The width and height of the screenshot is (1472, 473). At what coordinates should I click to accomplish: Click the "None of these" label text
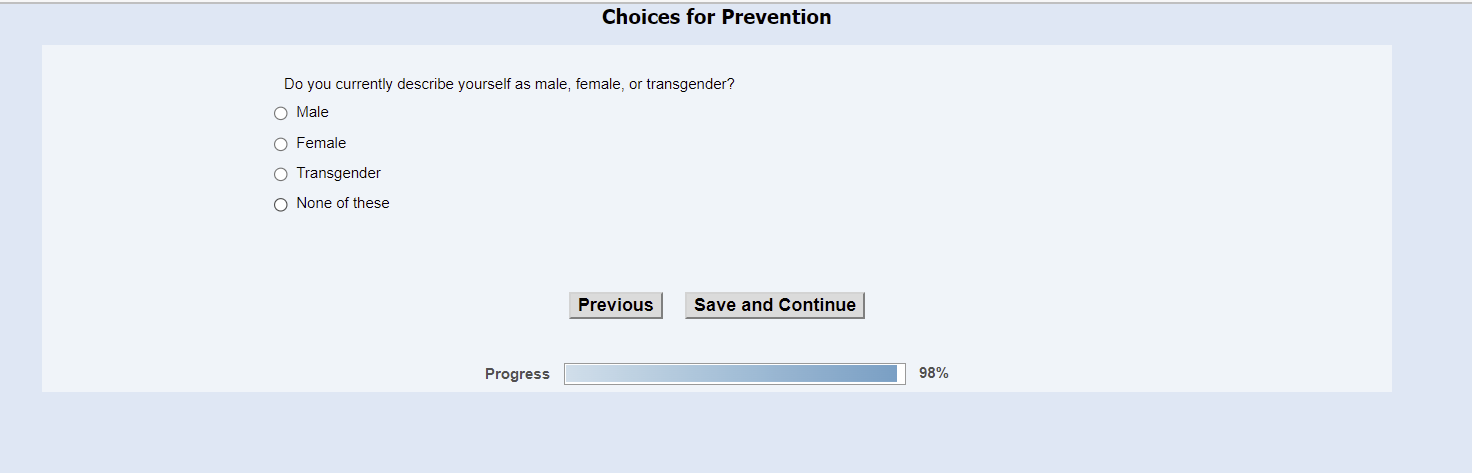point(343,203)
